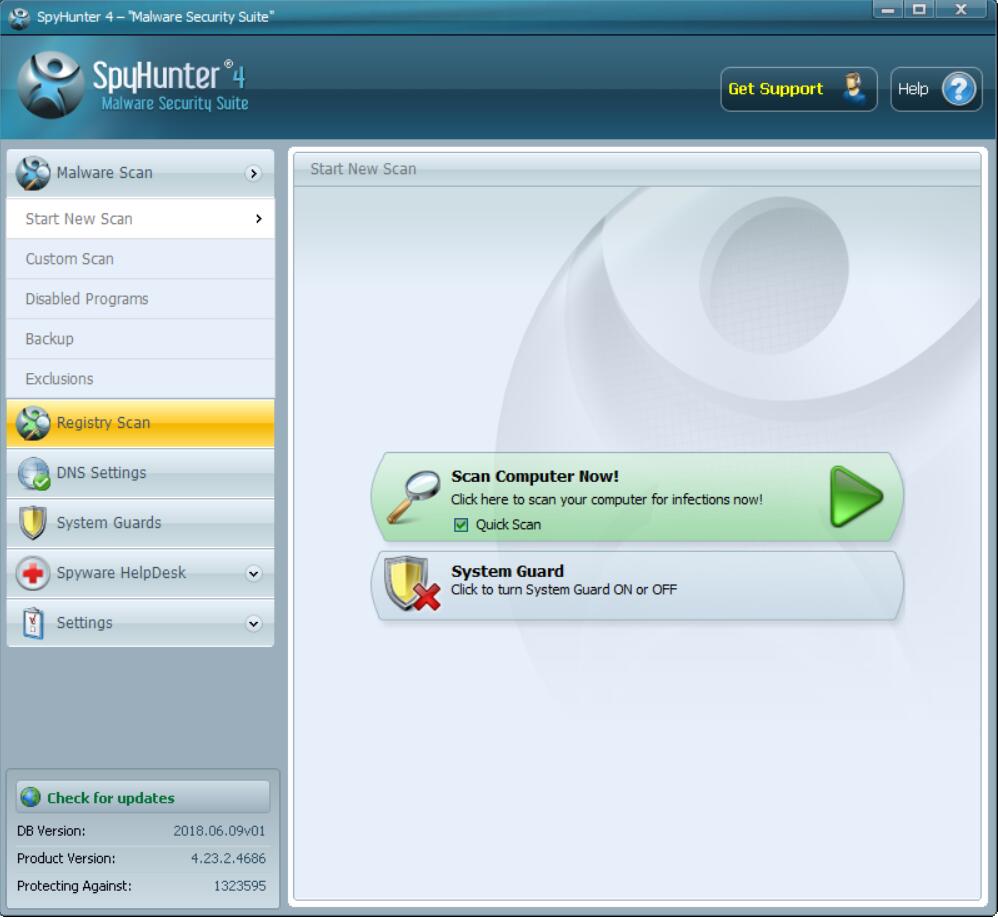Viewport: 998px width, 918px height.
Task: Click the blue question mark Help icon
Action: coord(959,89)
